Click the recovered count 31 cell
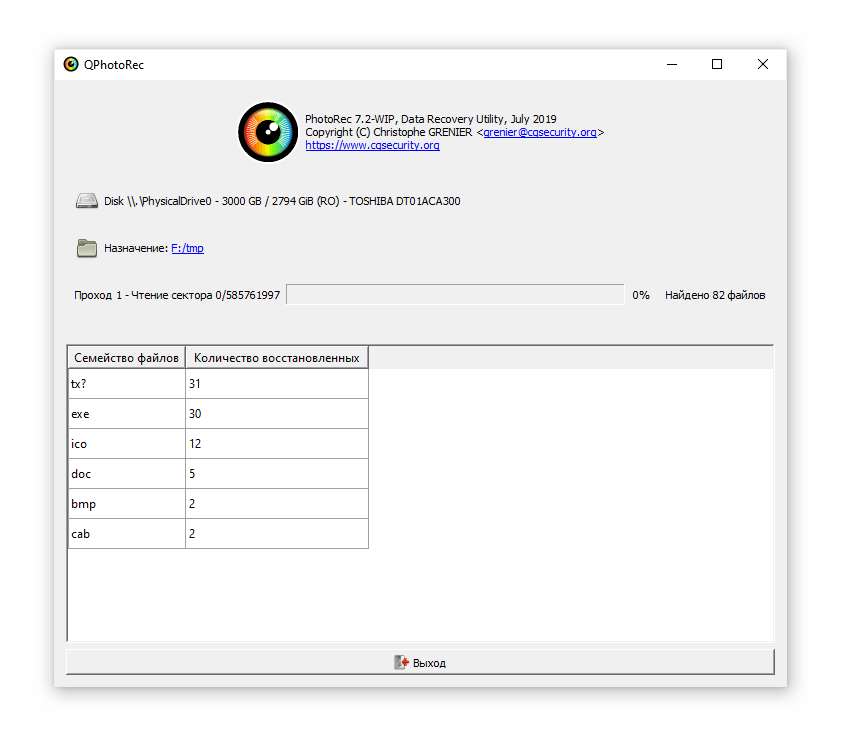The height and width of the screenshot is (741, 845). point(276,384)
